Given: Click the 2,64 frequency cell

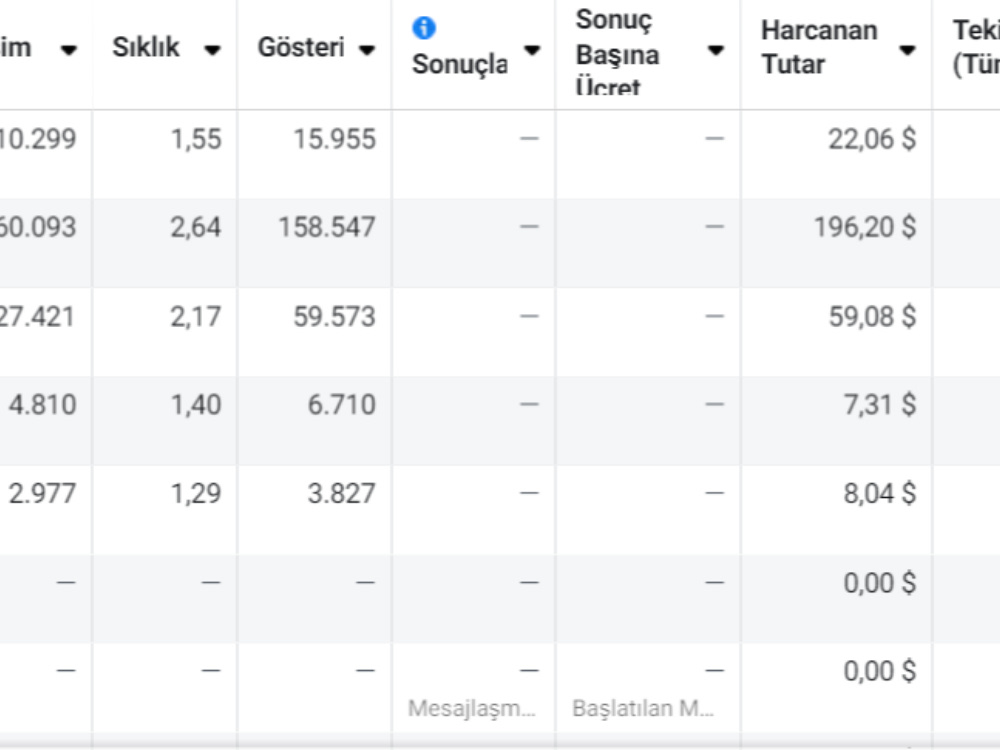Looking at the screenshot, I should pyautogui.click(x=196, y=228).
